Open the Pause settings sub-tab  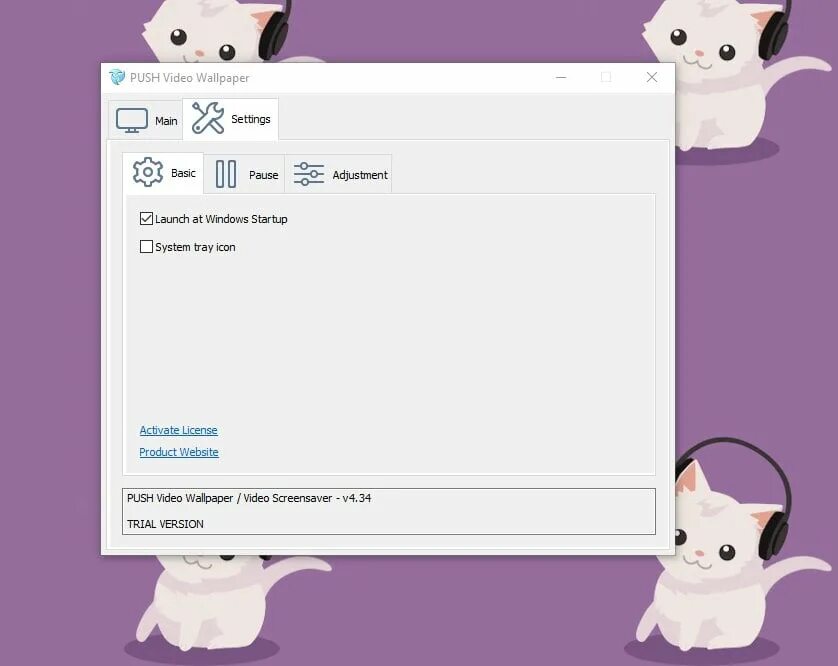[245, 174]
